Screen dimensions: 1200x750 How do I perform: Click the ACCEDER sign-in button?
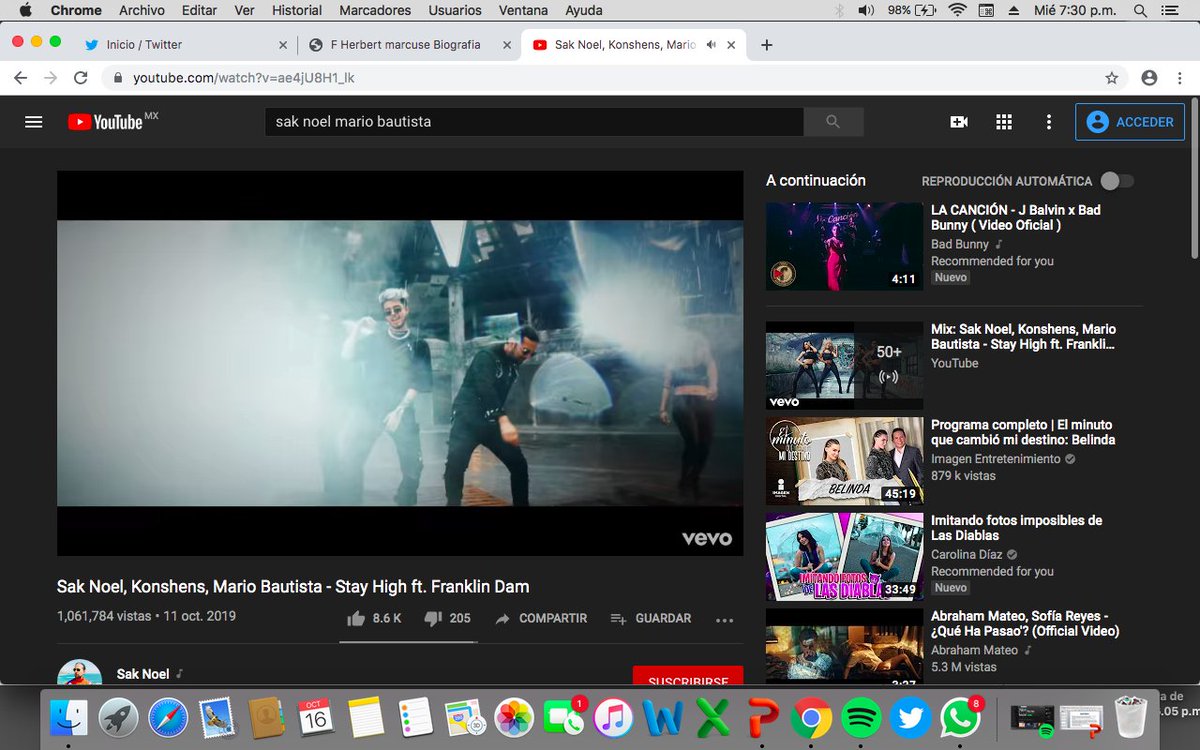coord(1130,122)
